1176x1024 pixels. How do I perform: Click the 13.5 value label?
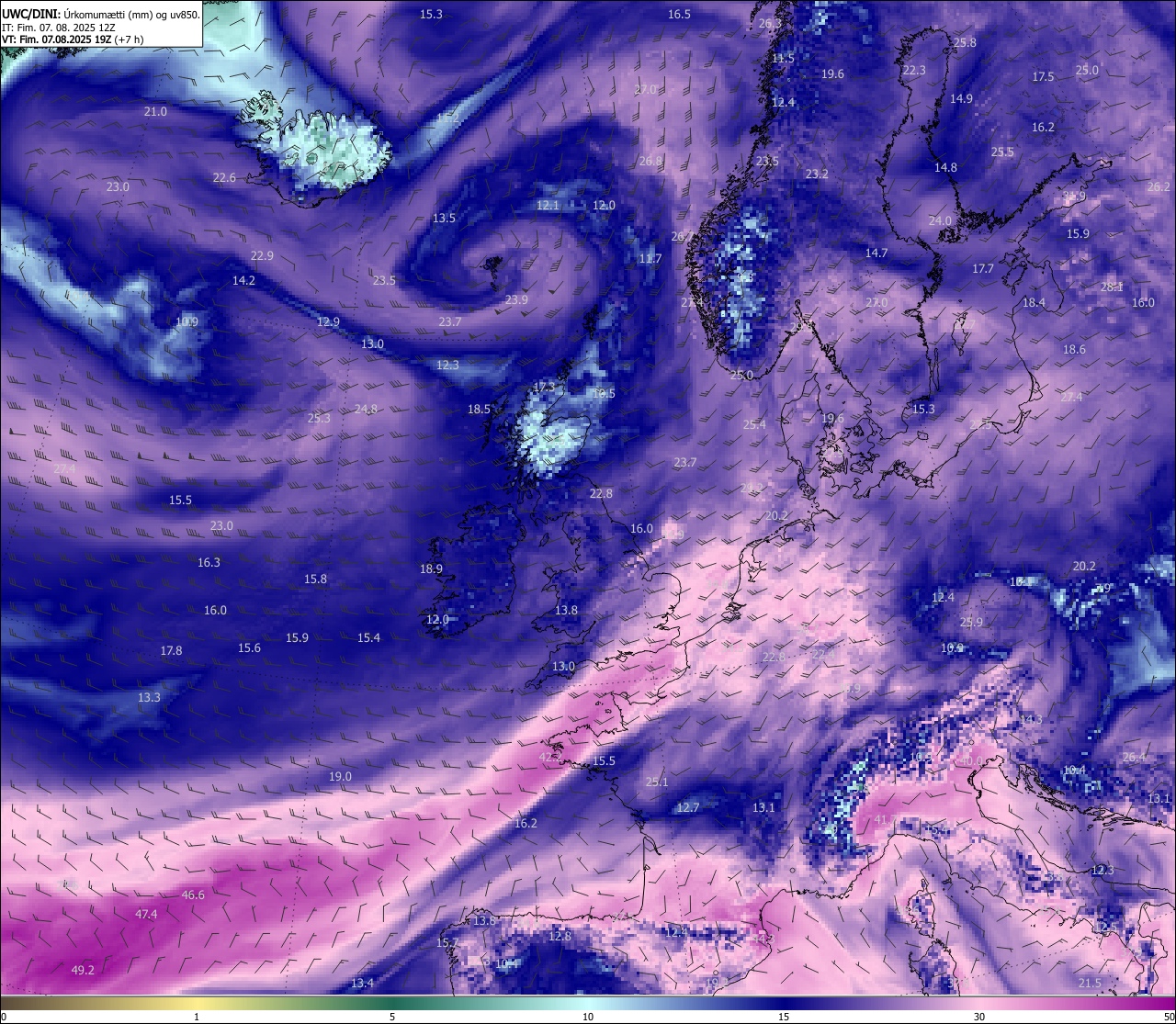(x=444, y=218)
